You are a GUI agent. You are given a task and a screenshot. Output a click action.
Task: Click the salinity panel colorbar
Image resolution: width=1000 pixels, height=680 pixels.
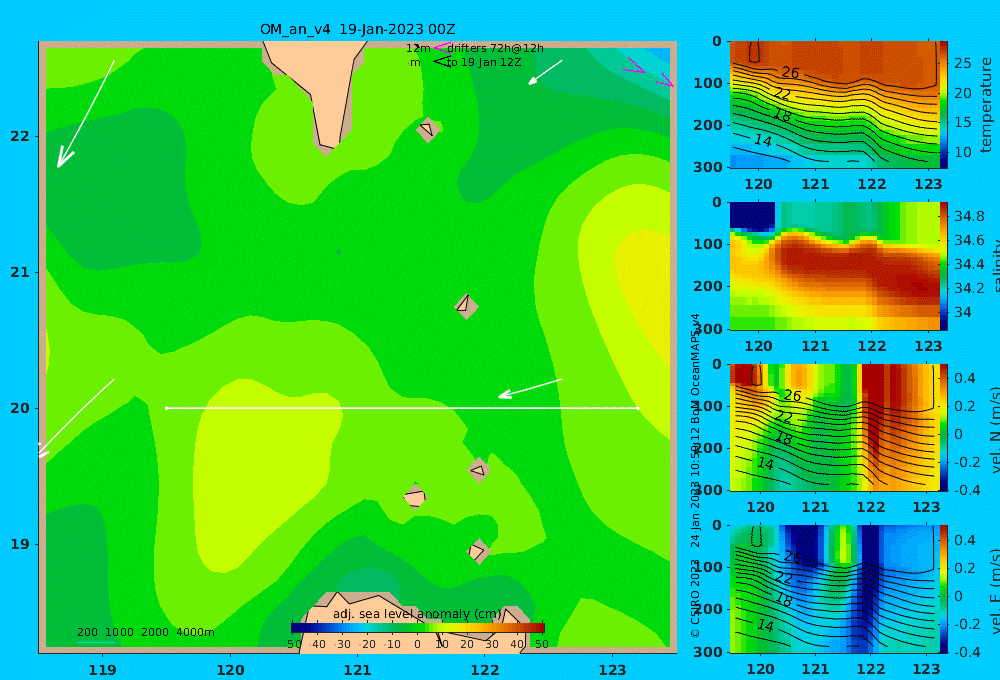click(x=944, y=266)
